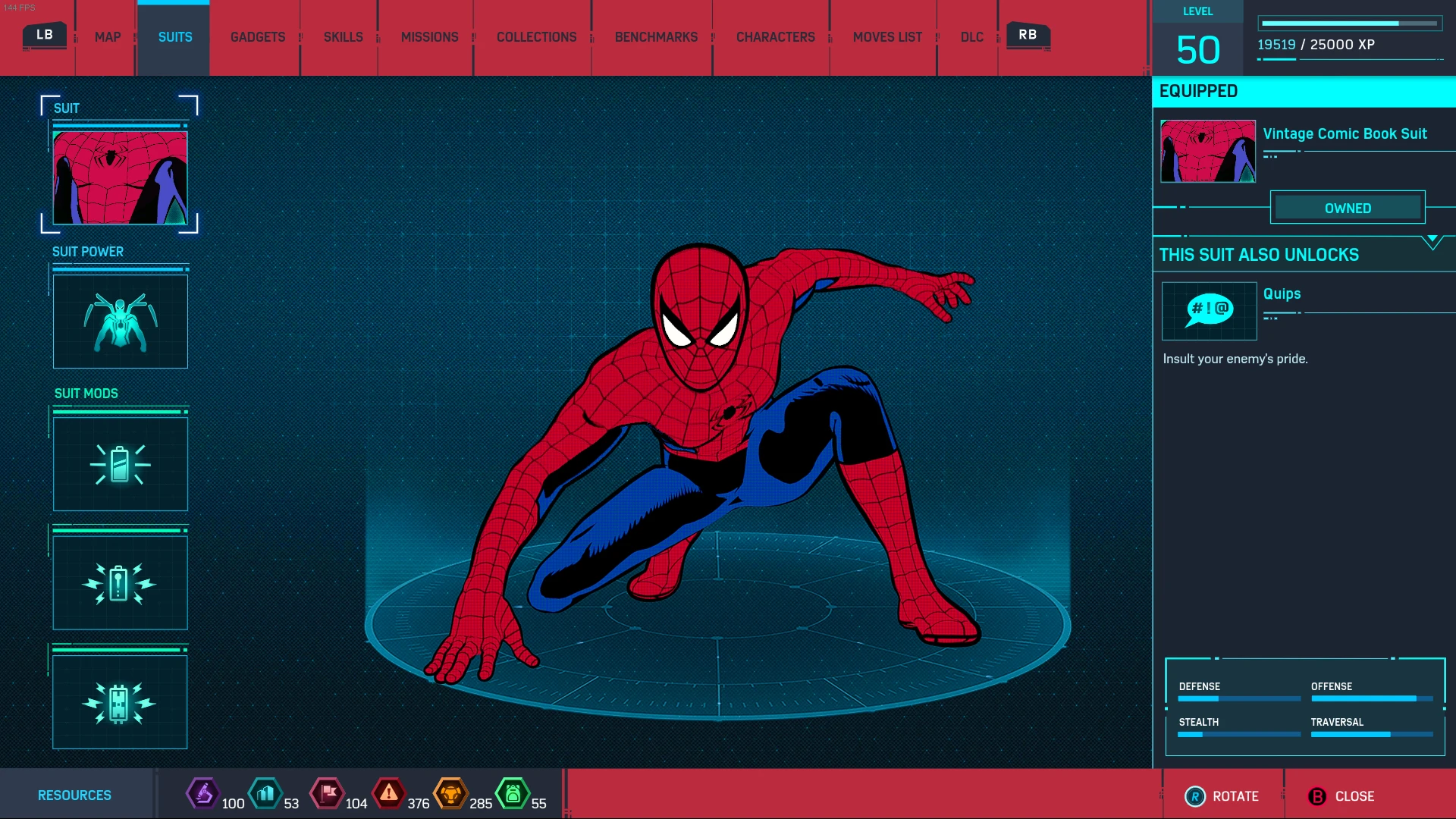
Task: Click the challenge token count 285
Action: coord(481,804)
